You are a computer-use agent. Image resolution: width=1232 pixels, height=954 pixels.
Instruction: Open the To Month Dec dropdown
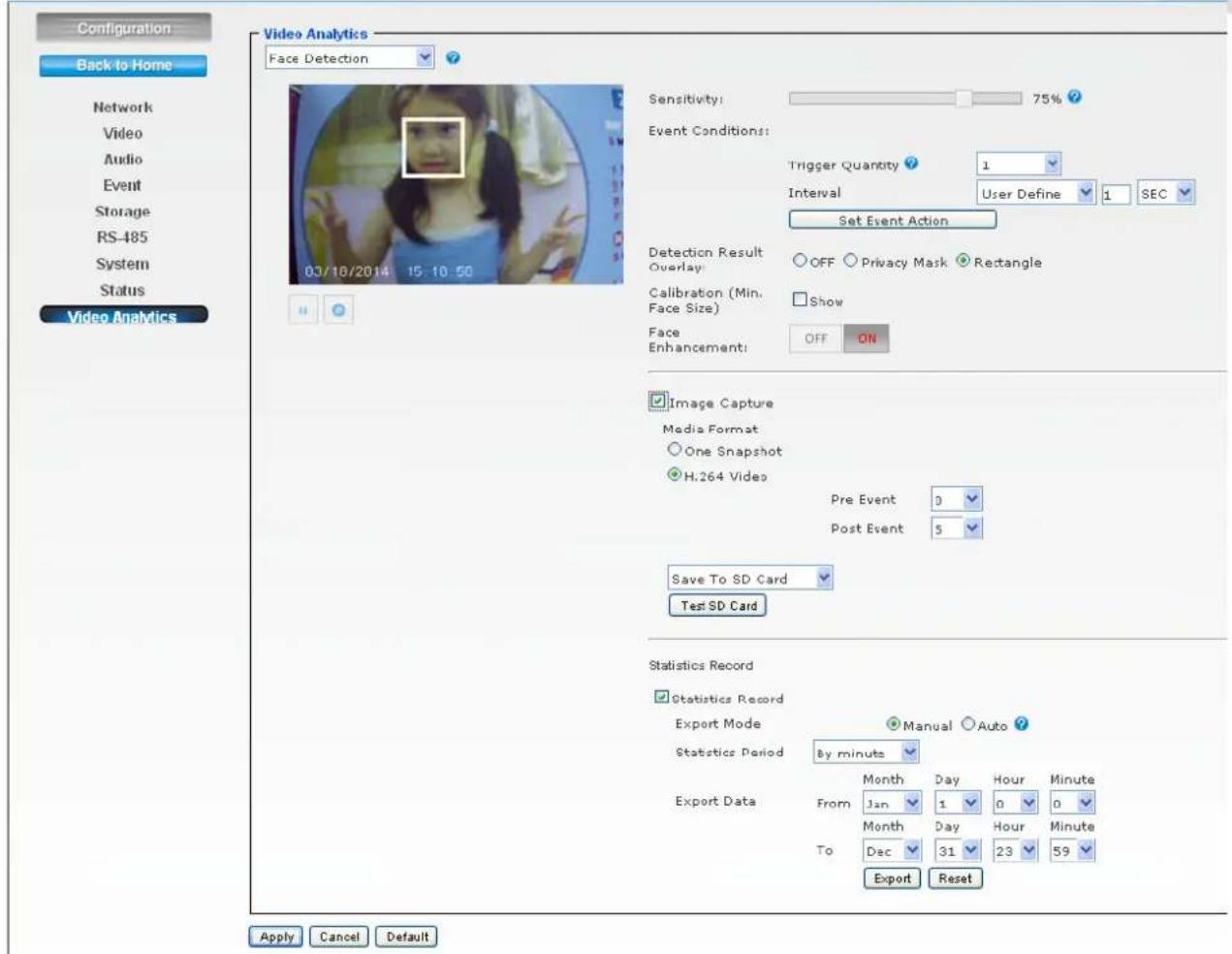click(892, 850)
